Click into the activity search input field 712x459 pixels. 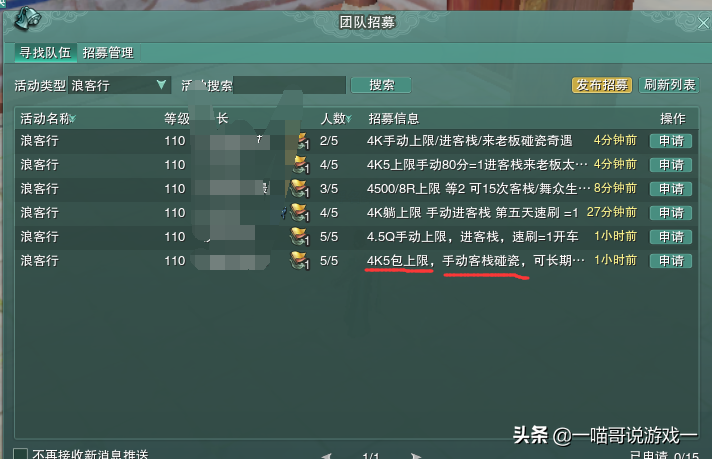coord(289,85)
